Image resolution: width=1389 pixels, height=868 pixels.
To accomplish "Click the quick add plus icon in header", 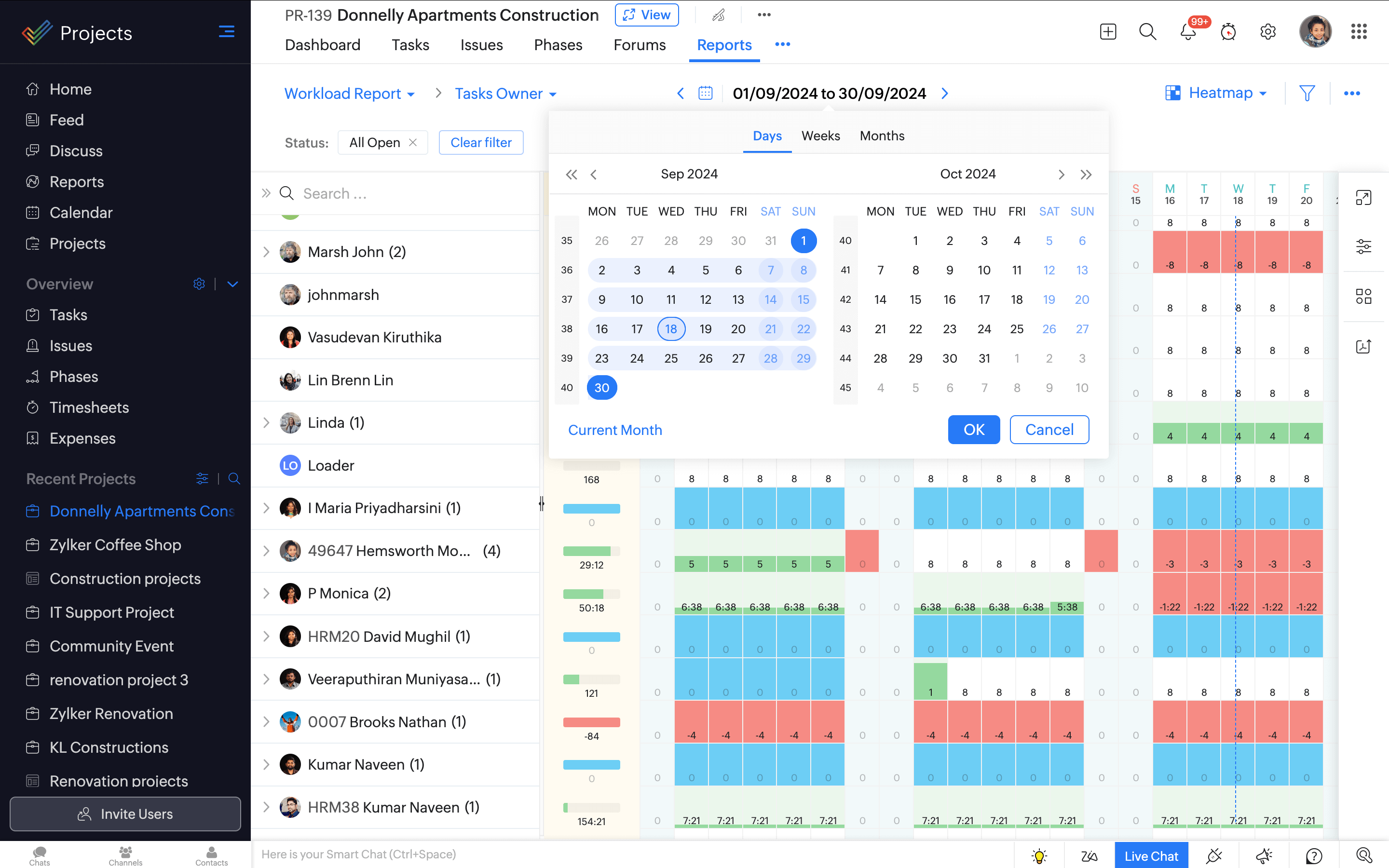I will (x=1108, y=32).
